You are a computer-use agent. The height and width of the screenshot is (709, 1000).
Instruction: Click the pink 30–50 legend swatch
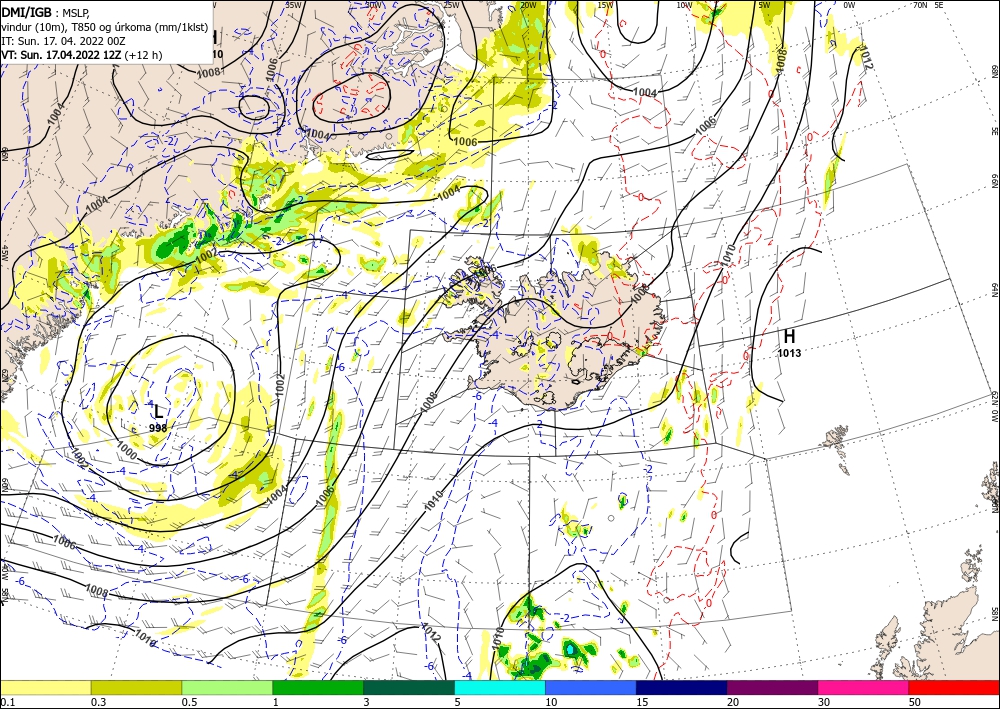coord(864,687)
